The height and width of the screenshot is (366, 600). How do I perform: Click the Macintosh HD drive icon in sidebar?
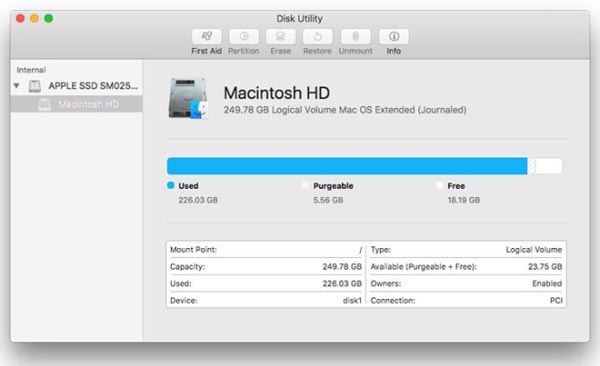44,104
